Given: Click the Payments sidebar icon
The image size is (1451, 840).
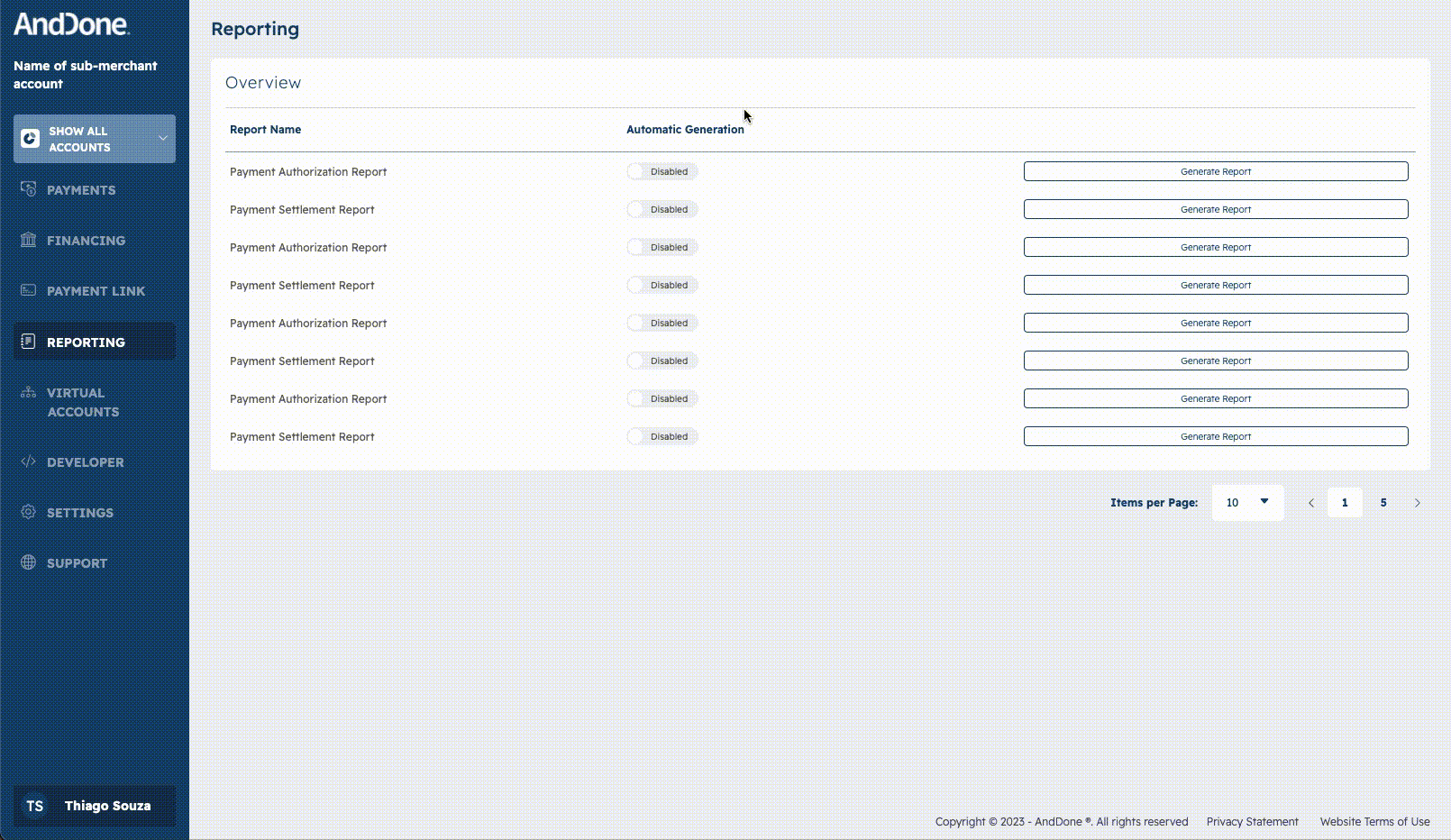Looking at the screenshot, I should 29,189.
